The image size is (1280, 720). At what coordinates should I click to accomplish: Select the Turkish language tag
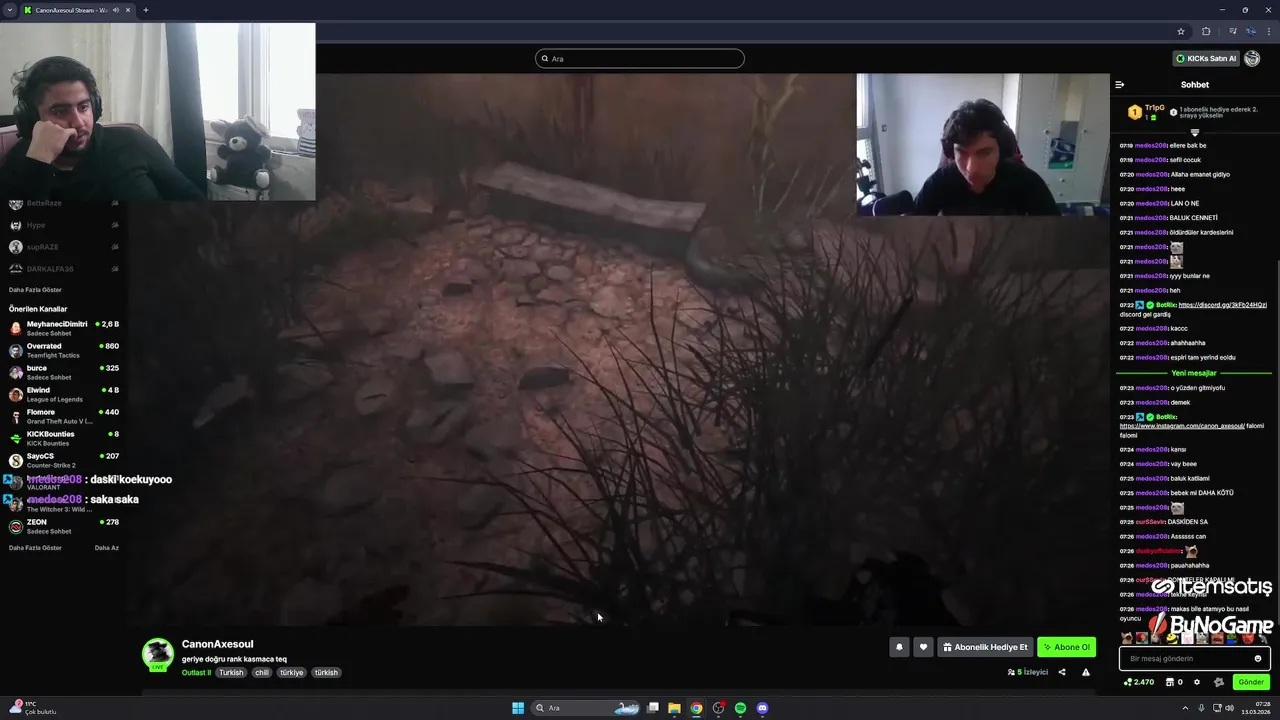(x=231, y=672)
